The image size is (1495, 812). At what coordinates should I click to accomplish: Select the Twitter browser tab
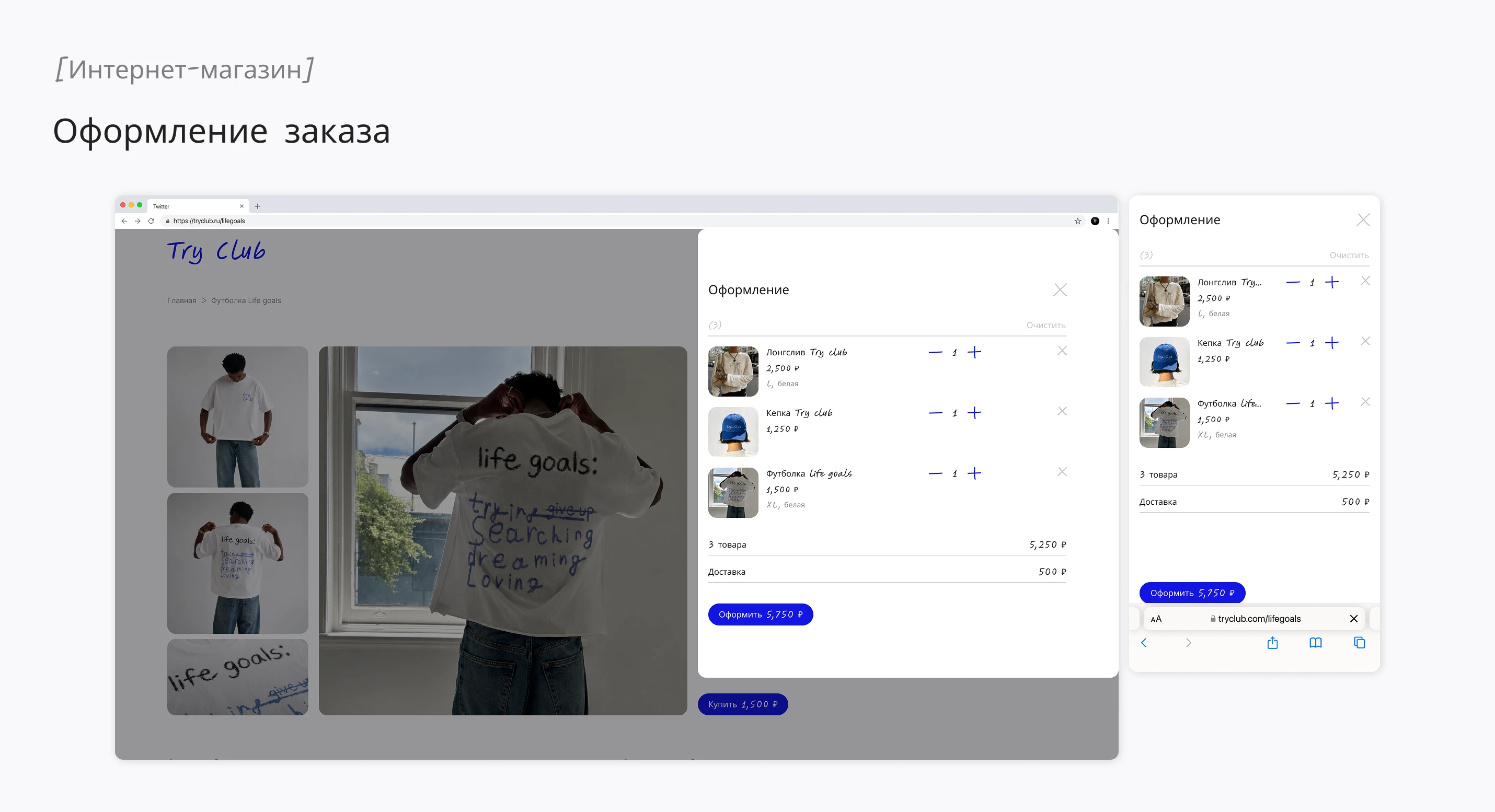(x=197, y=206)
